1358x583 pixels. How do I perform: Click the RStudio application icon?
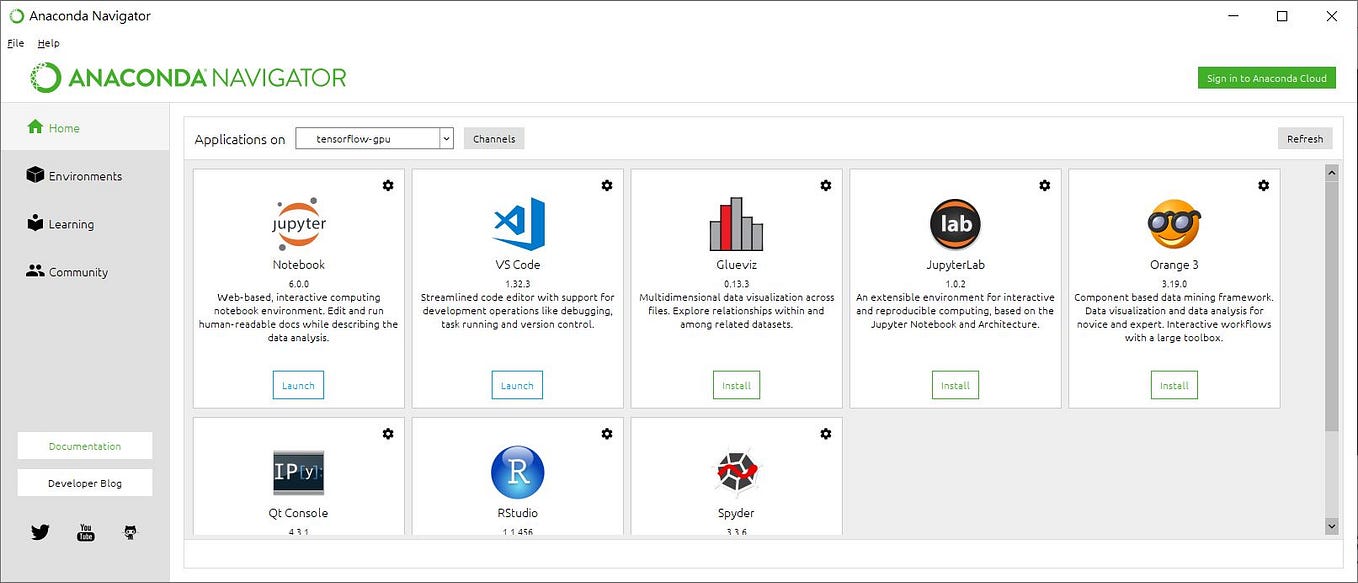(x=517, y=471)
